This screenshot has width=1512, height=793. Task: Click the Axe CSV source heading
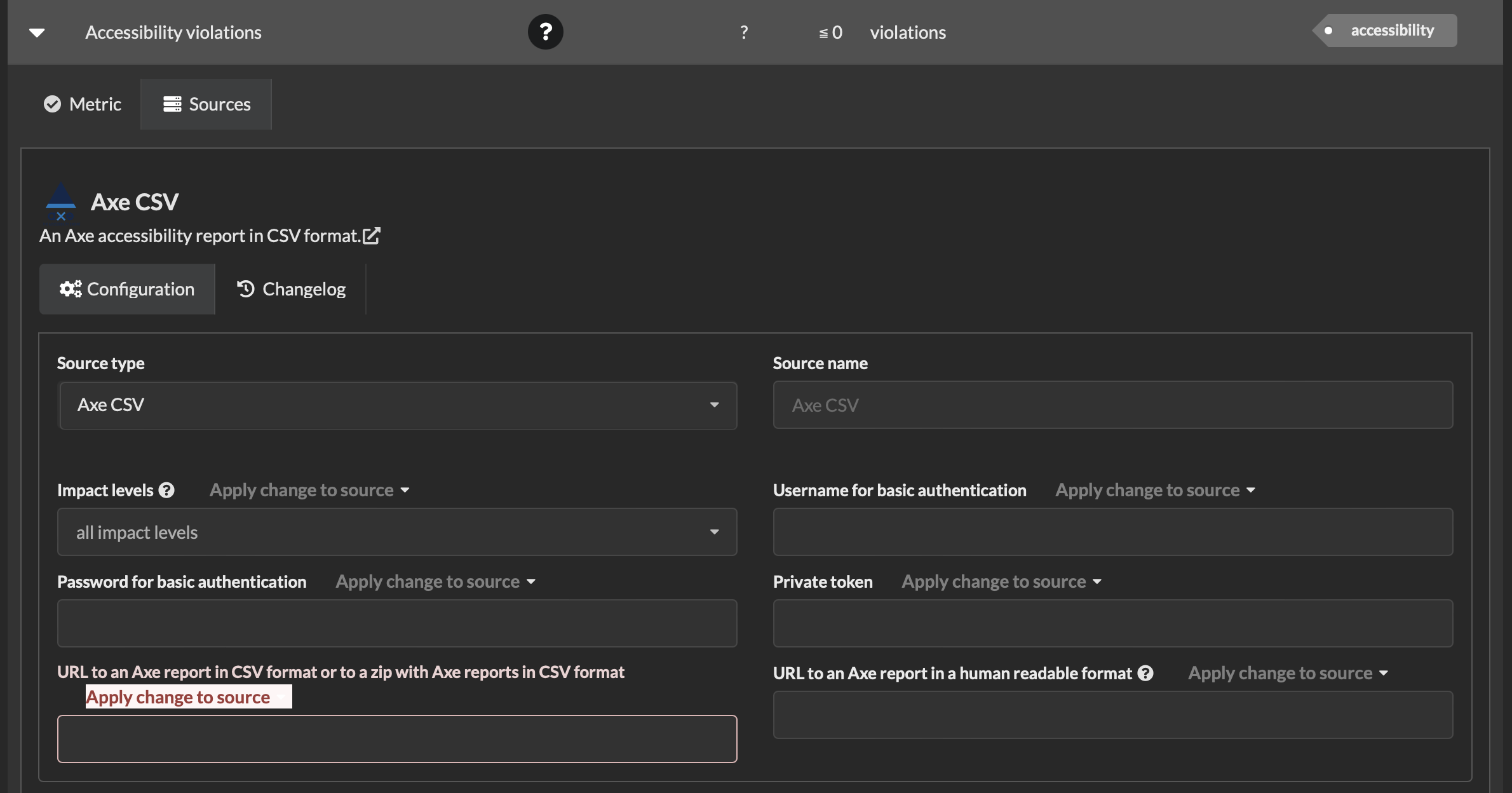pyautogui.click(x=135, y=202)
